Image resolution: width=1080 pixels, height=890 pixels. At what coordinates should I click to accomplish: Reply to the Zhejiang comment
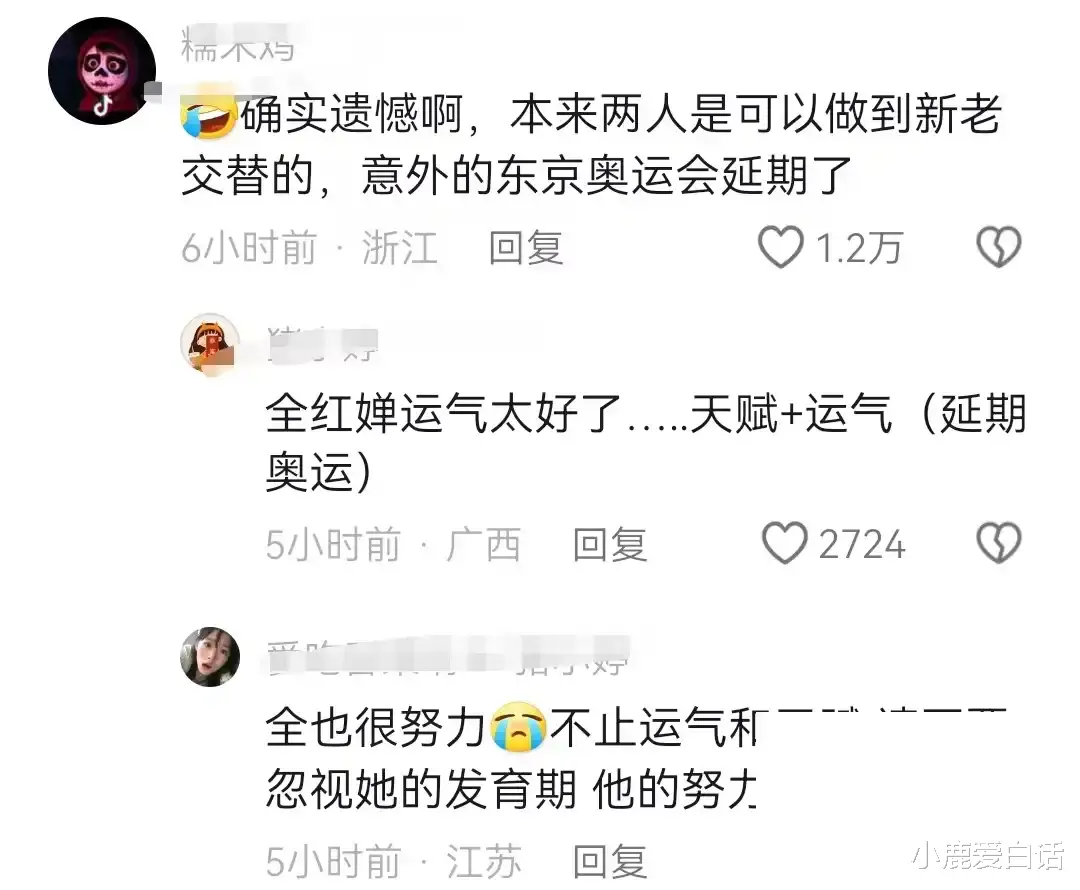coord(526,248)
